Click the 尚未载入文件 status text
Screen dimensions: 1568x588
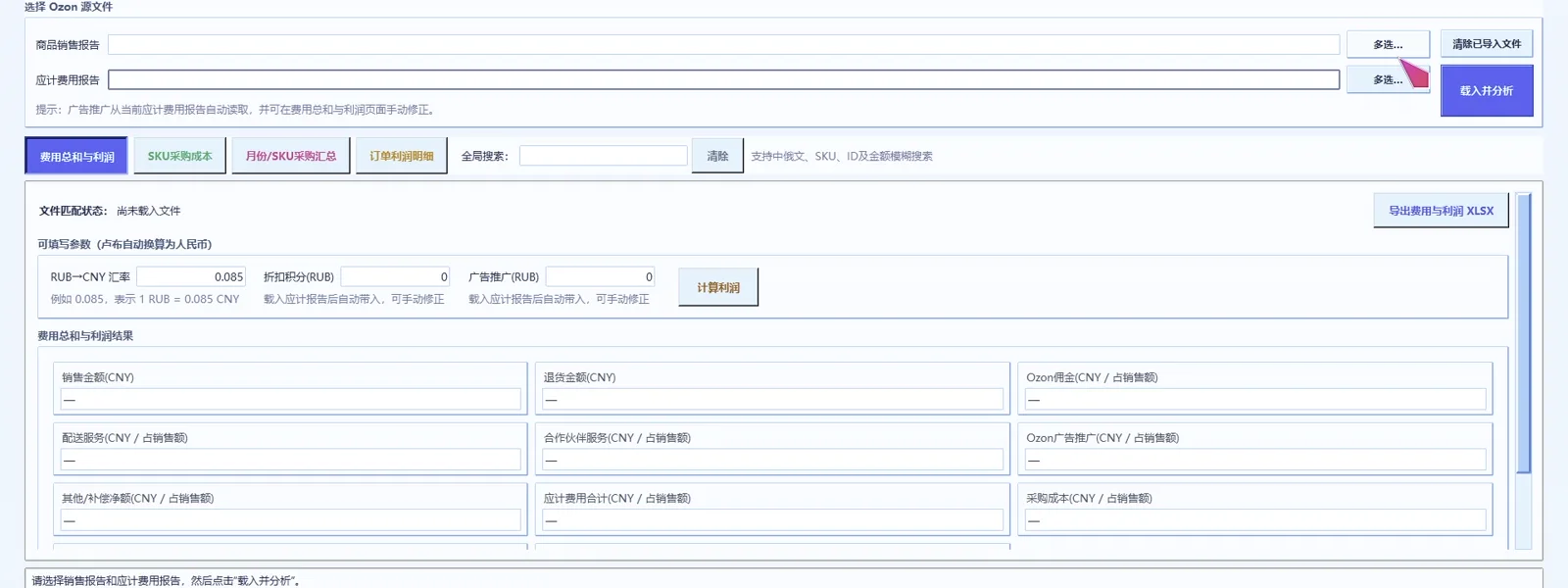tap(148, 211)
